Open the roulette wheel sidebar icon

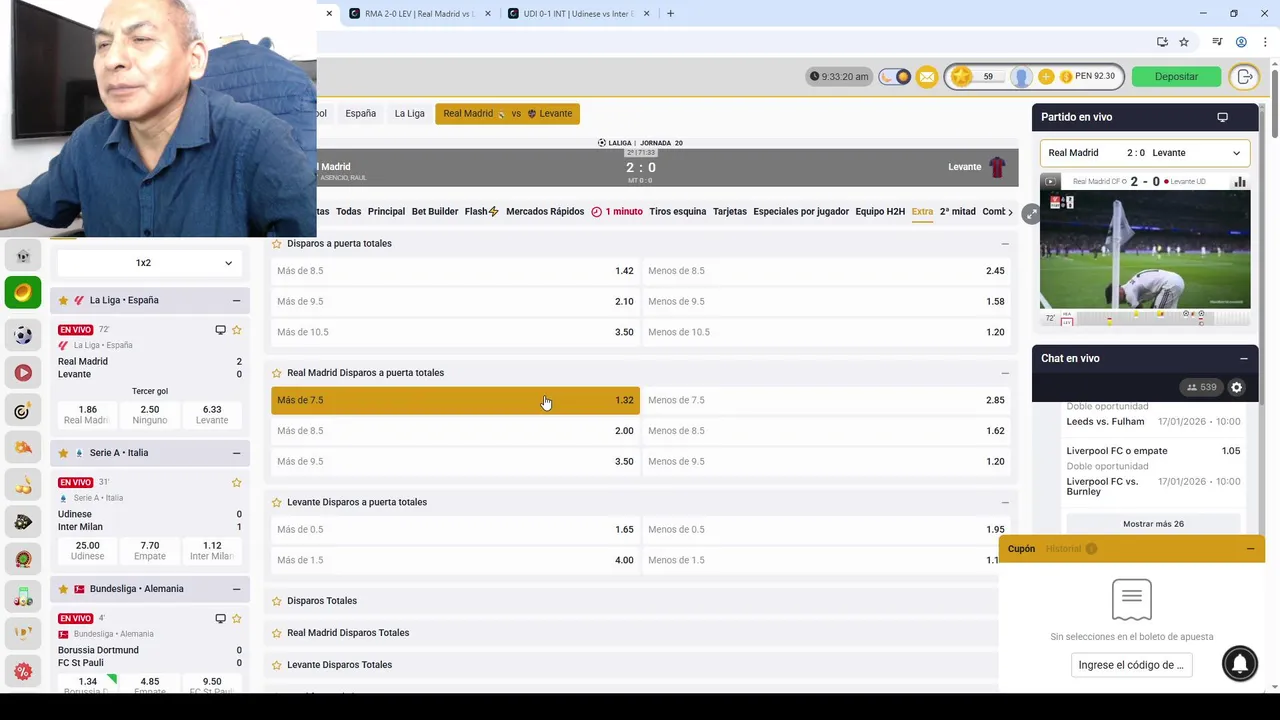point(23,559)
